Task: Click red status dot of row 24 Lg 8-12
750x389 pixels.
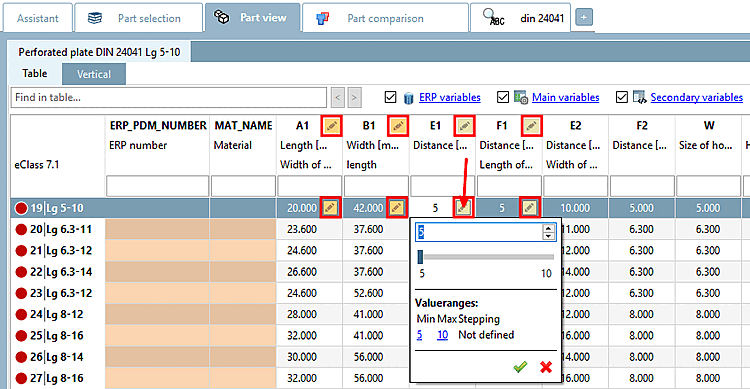Action: [x=21, y=314]
